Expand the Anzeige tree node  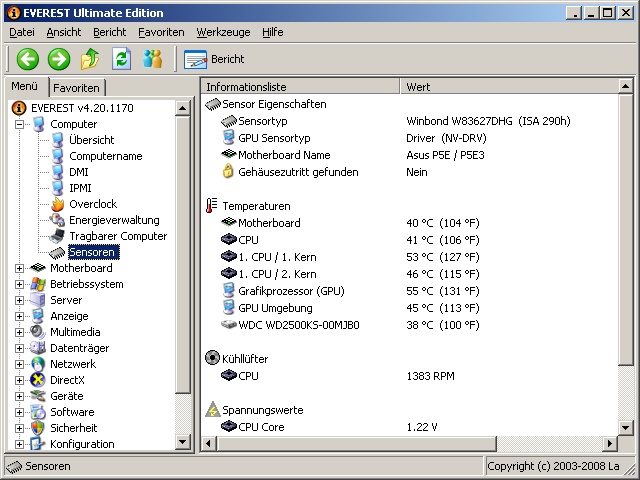coord(19,316)
